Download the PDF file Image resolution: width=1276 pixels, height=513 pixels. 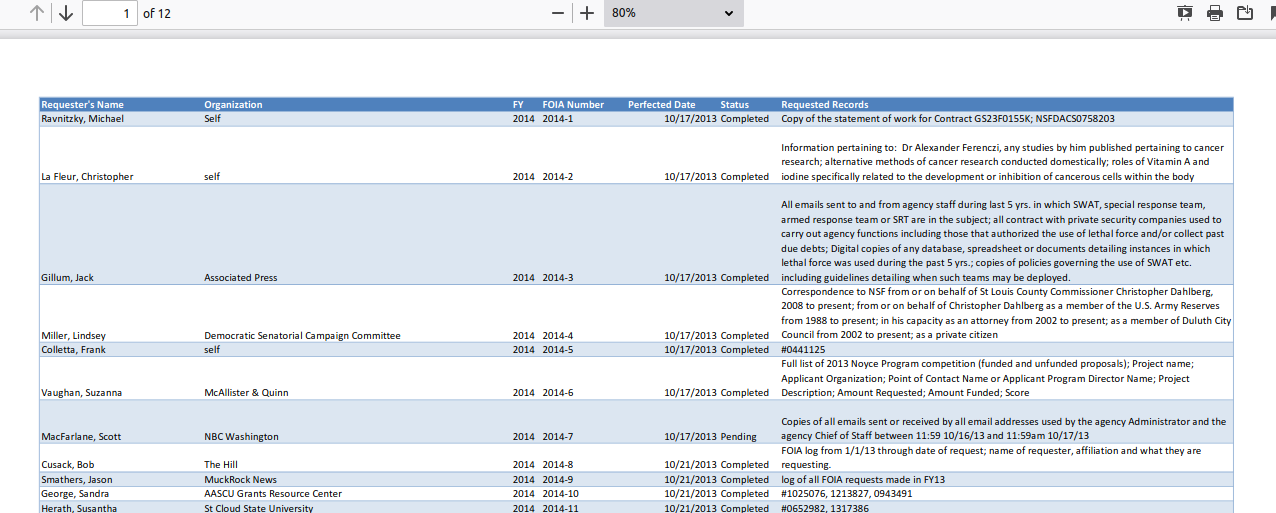coord(1245,13)
